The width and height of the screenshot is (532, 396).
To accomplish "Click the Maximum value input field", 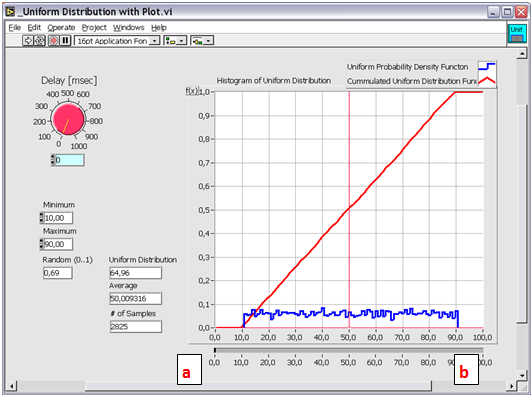I will pos(58,244).
